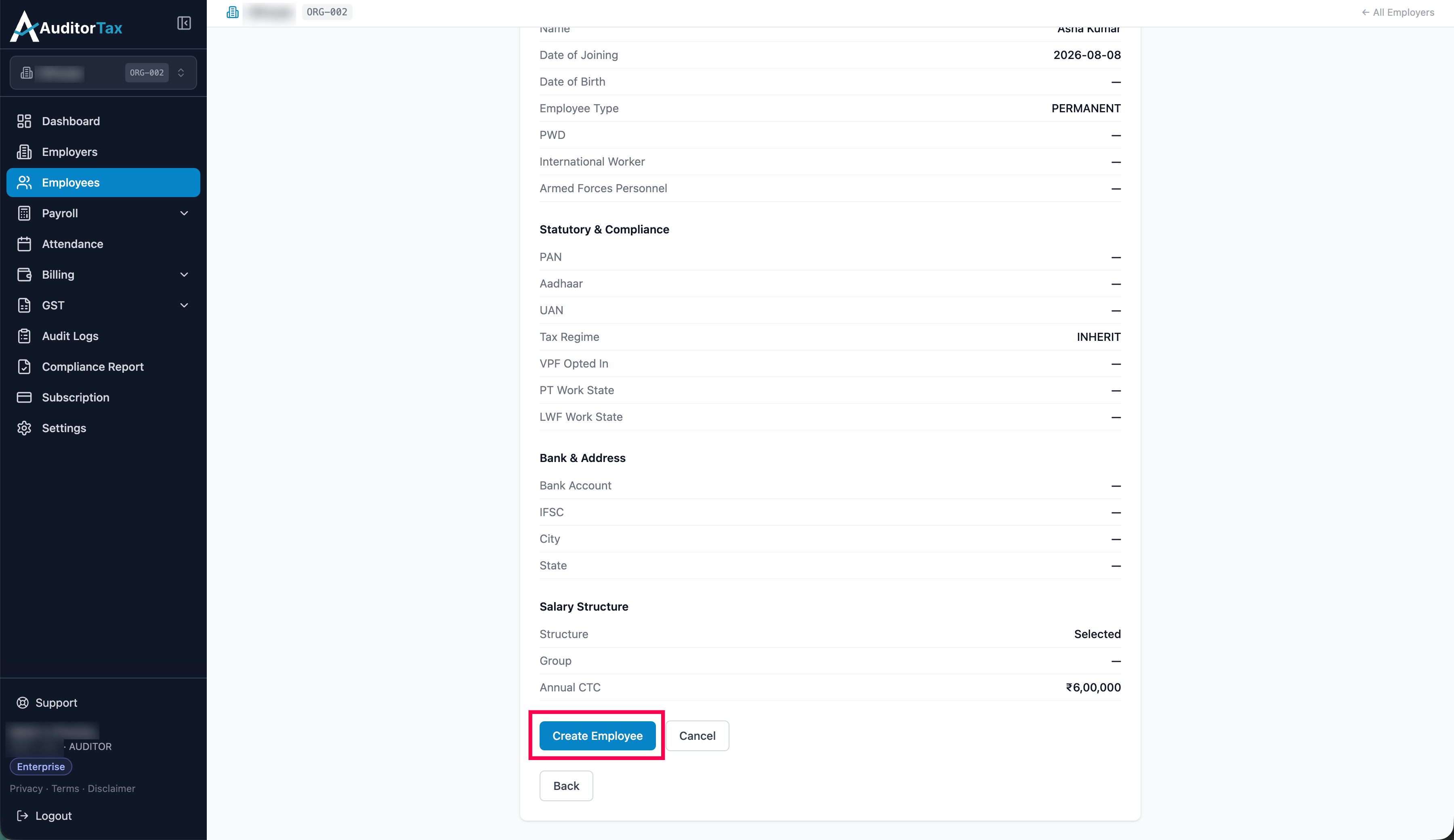Open the Dashboard menu item

[103, 121]
